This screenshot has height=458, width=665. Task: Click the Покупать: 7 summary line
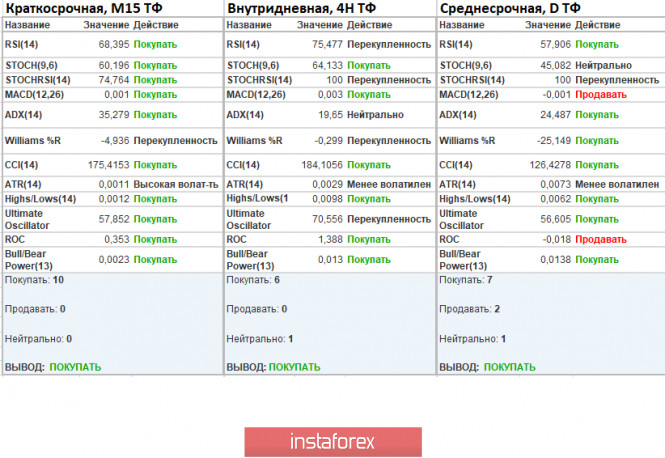(x=466, y=280)
